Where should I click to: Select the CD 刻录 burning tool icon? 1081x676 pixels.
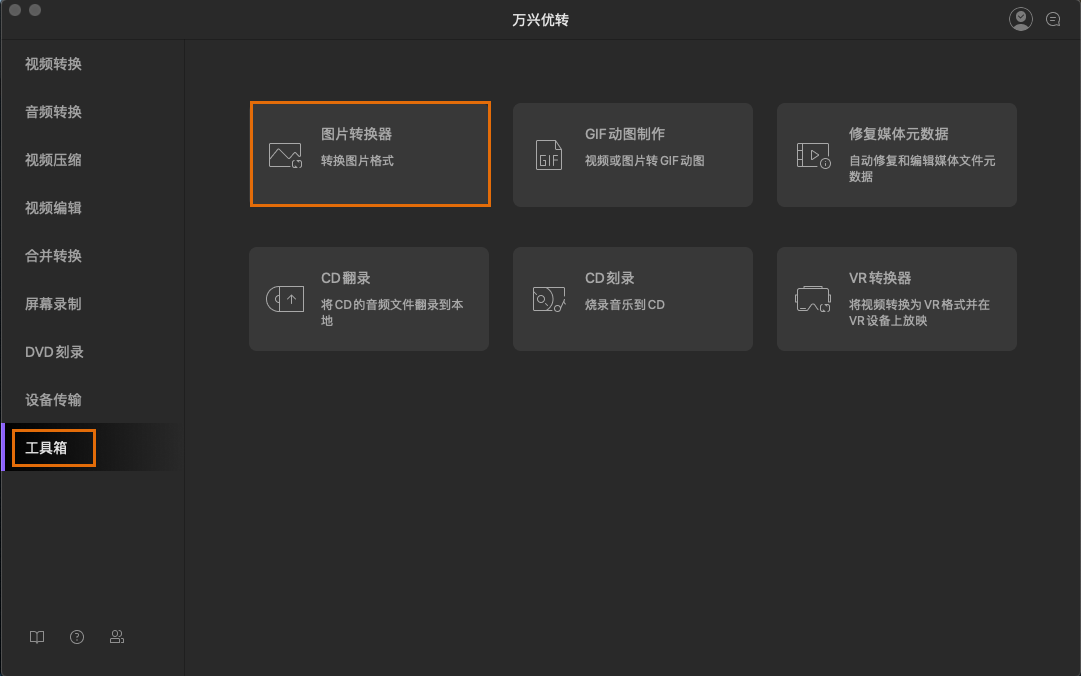(547, 298)
